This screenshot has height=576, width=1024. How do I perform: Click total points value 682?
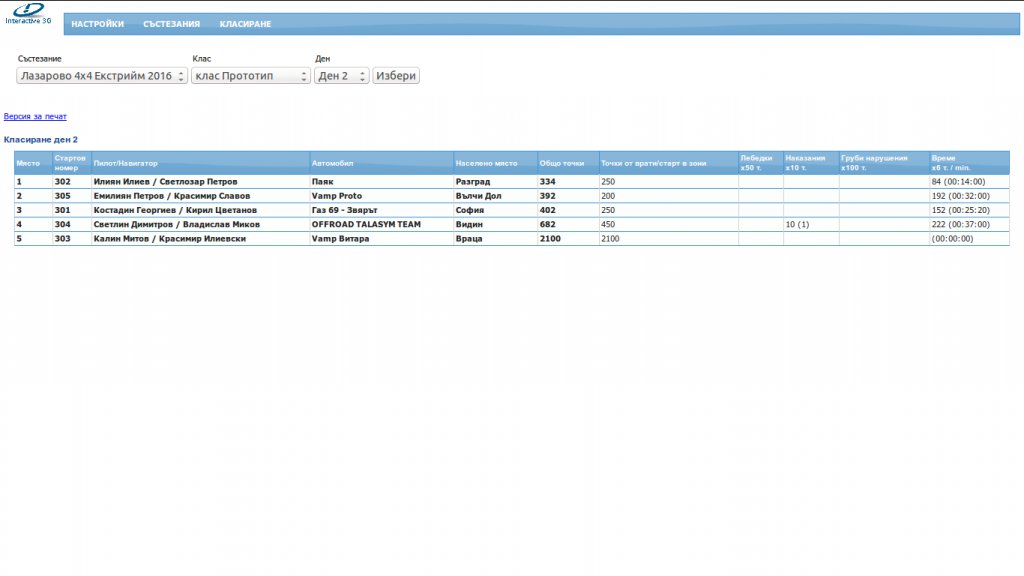(x=547, y=225)
